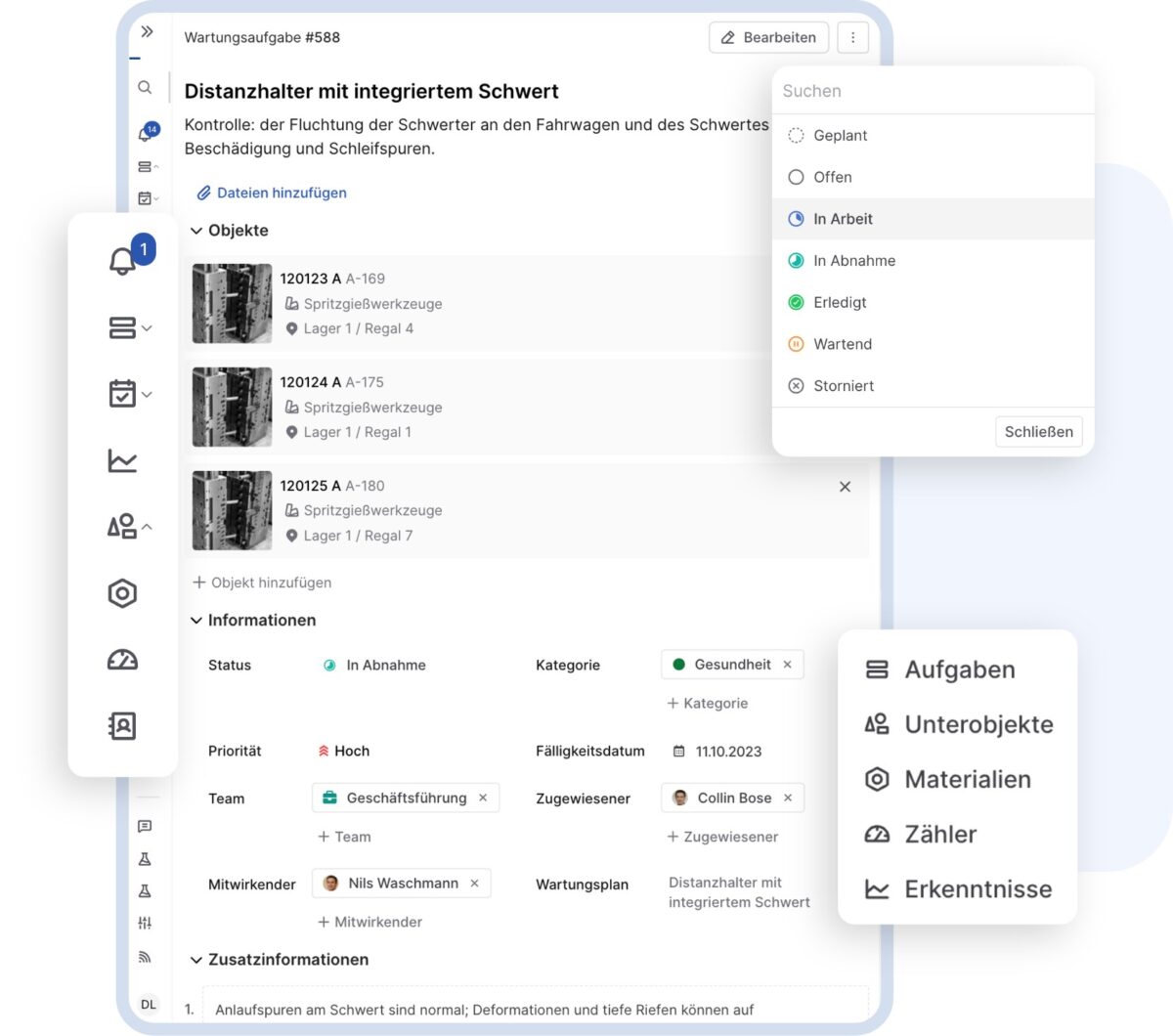Screen dimensions: 1173x1036
Task: Select Wartend from the status options
Action: click(x=841, y=344)
